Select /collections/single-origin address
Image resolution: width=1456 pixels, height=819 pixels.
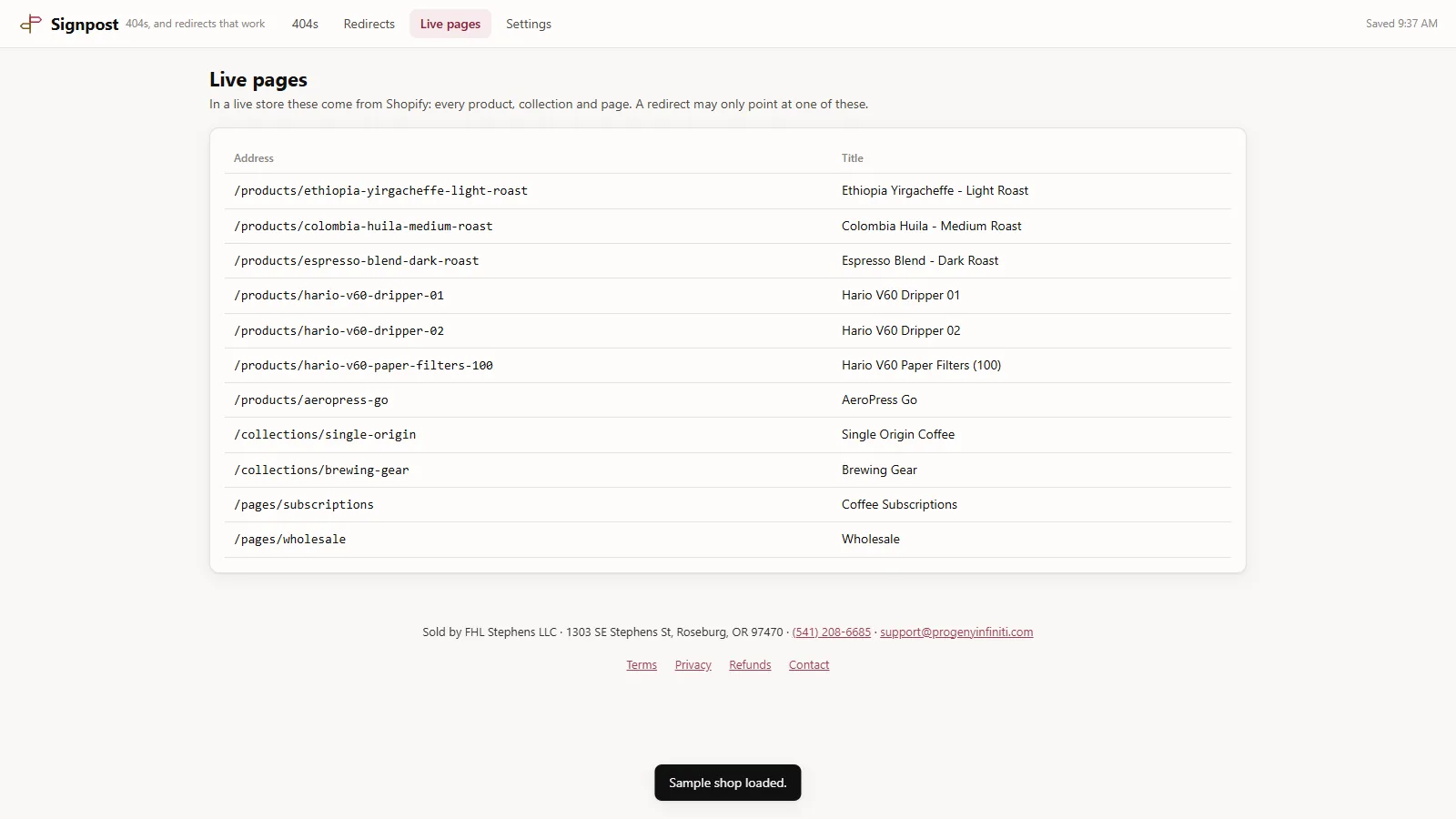(x=325, y=435)
